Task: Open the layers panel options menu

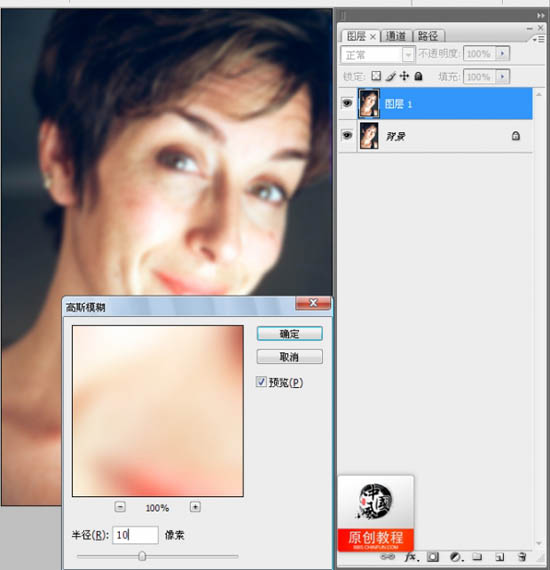Action: pos(538,39)
